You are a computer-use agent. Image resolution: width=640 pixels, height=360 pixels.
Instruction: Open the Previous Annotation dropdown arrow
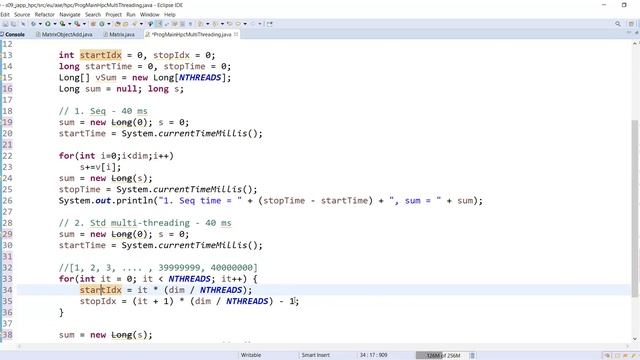pyautogui.click(x=222, y=24)
